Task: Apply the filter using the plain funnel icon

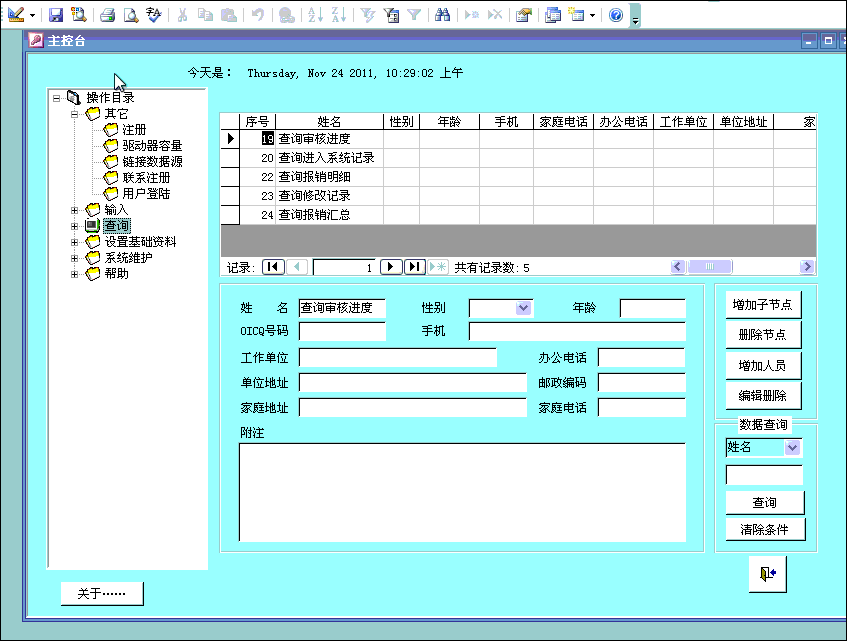Action: coord(414,15)
